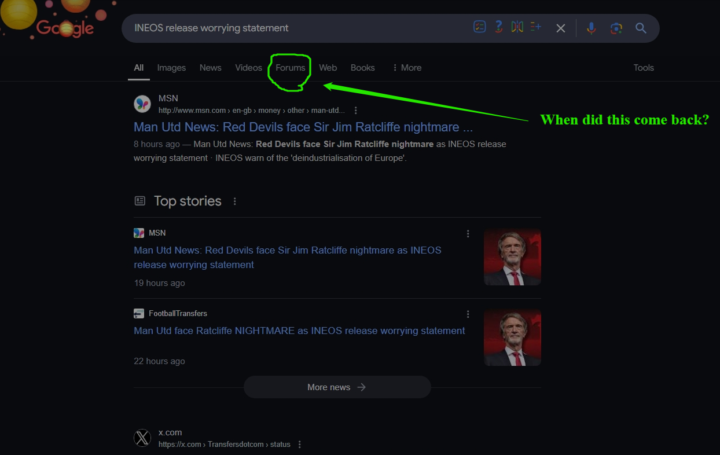The width and height of the screenshot is (720, 455).
Task: Open three-dot menu for MSN story
Action: [x=468, y=234]
